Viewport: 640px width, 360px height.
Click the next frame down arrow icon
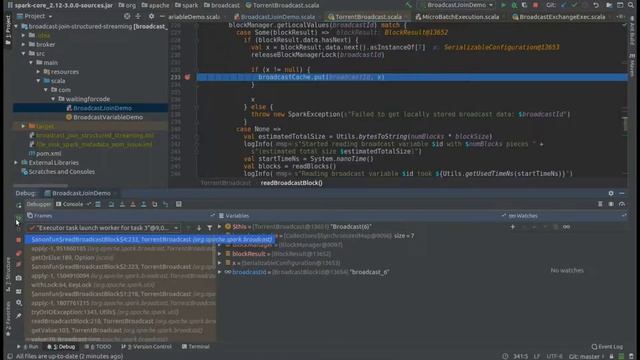pyautogui.click(x=199, y=228)
